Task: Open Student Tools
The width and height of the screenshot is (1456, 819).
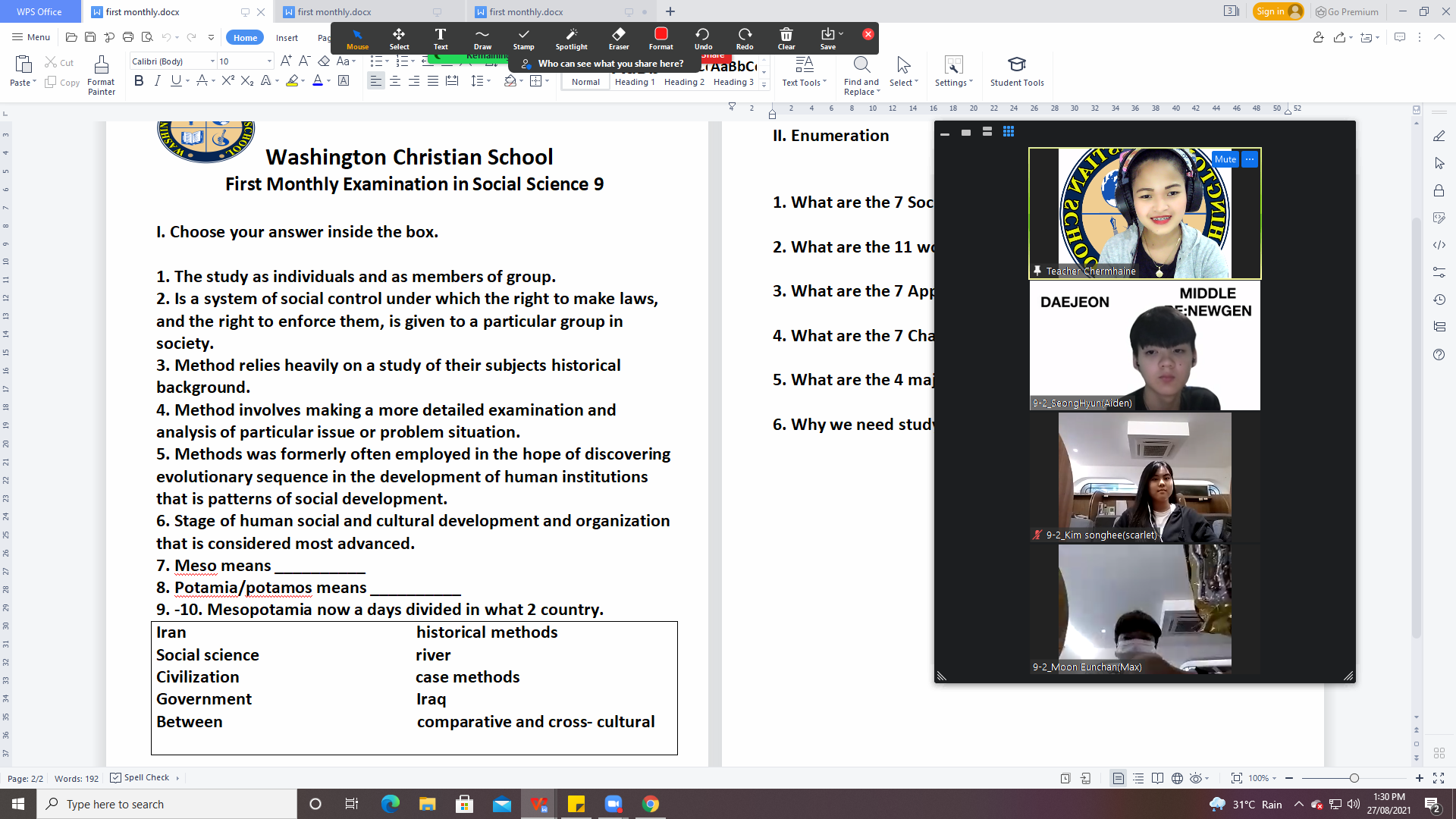Action: pyautogui.click(x=1017, y=71)
